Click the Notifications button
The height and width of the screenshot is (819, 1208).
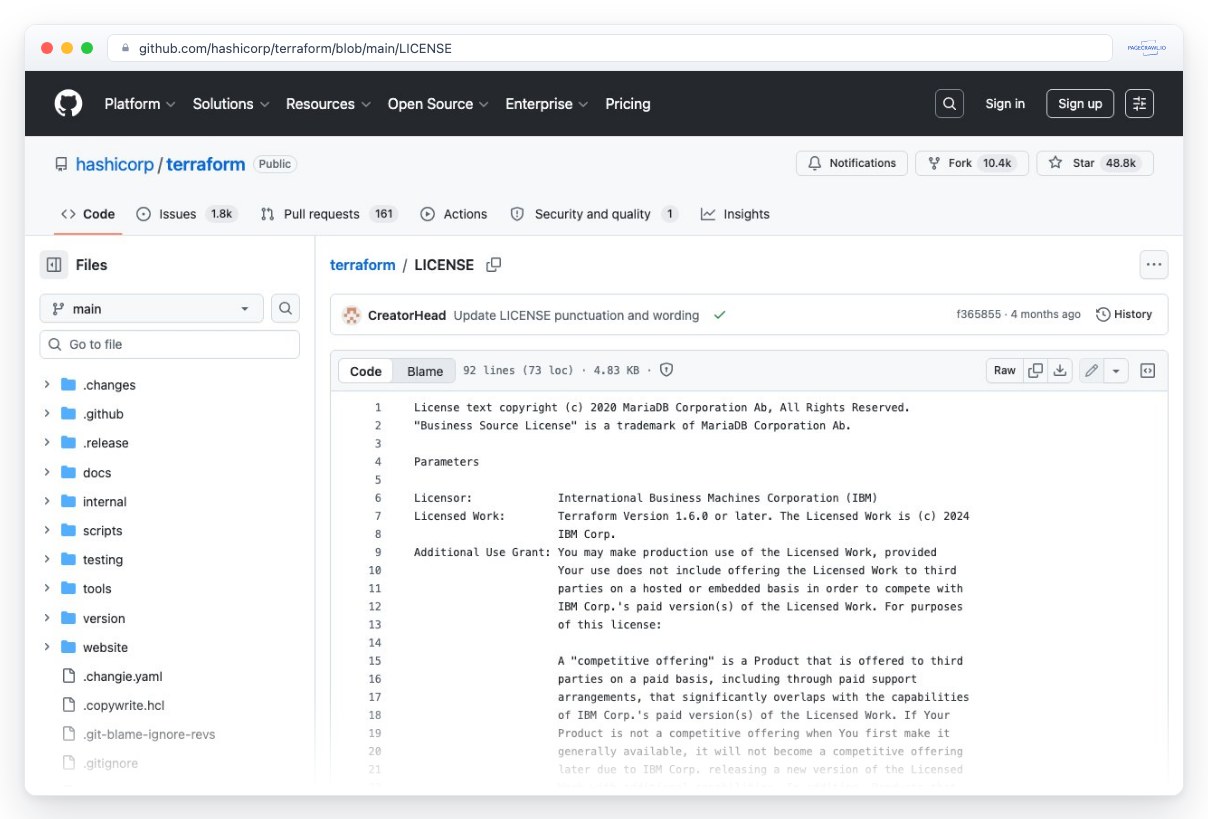pos(852,163)
